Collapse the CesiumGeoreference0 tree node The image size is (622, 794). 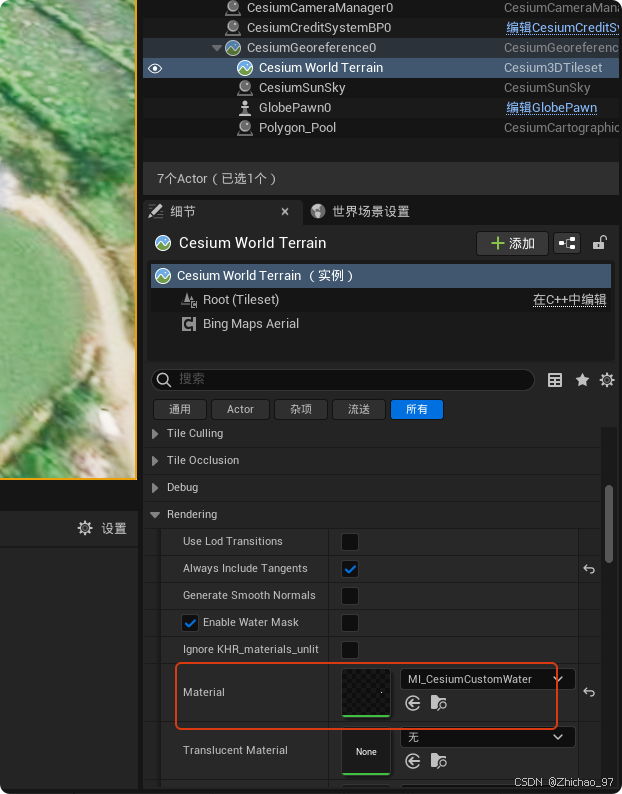point(217,48)
